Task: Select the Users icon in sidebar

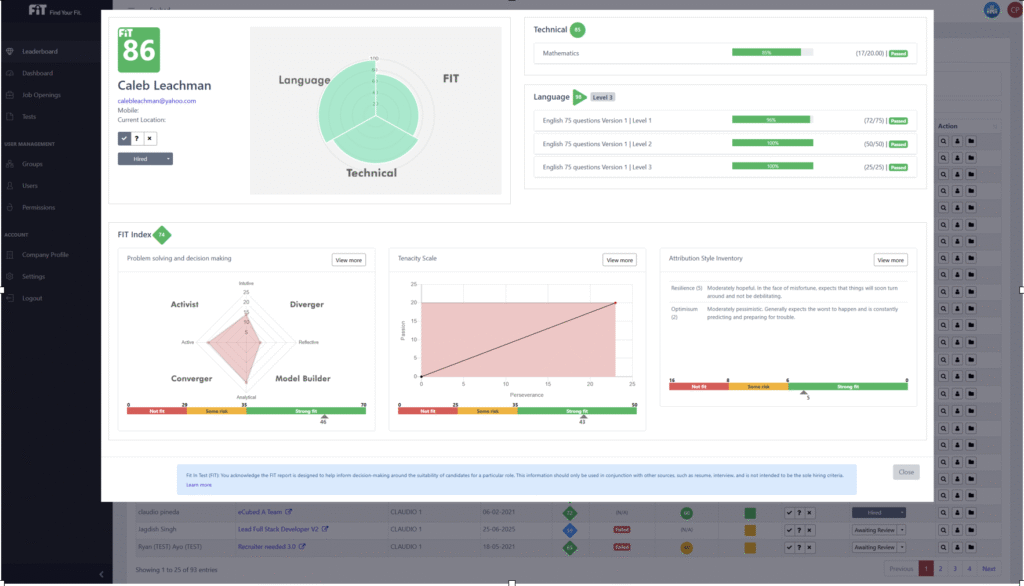Action: click(35, 185)
